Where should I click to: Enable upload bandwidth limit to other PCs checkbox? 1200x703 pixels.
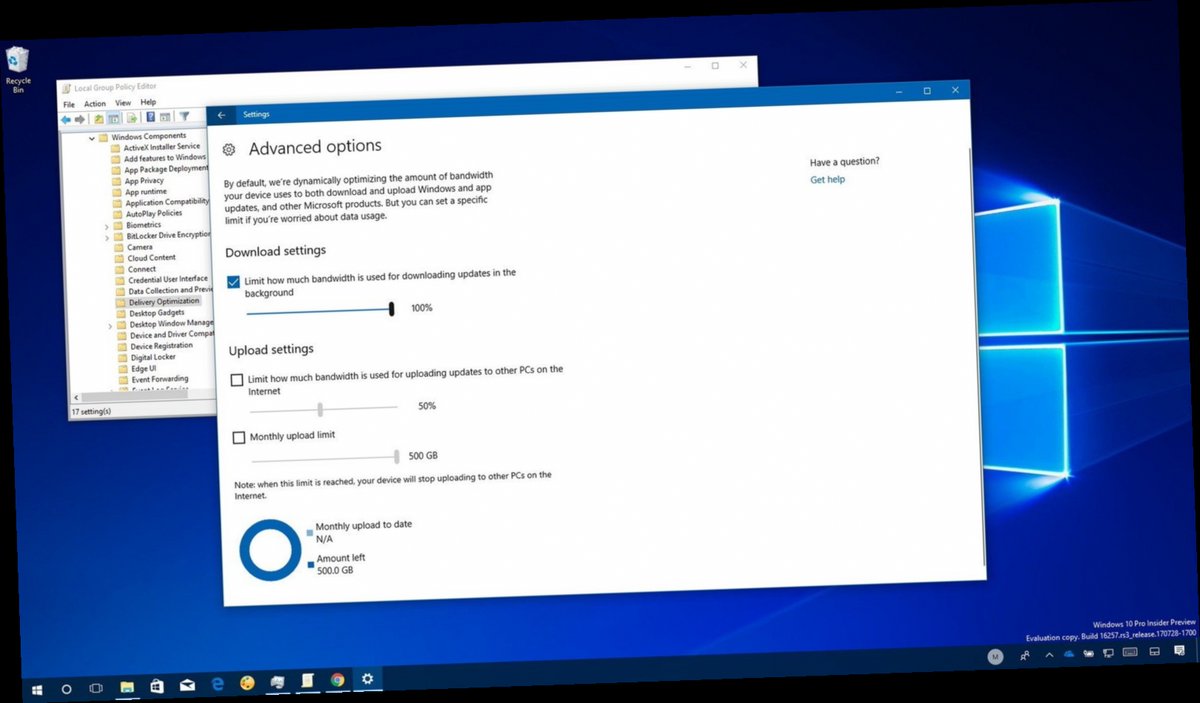(237, 379)
